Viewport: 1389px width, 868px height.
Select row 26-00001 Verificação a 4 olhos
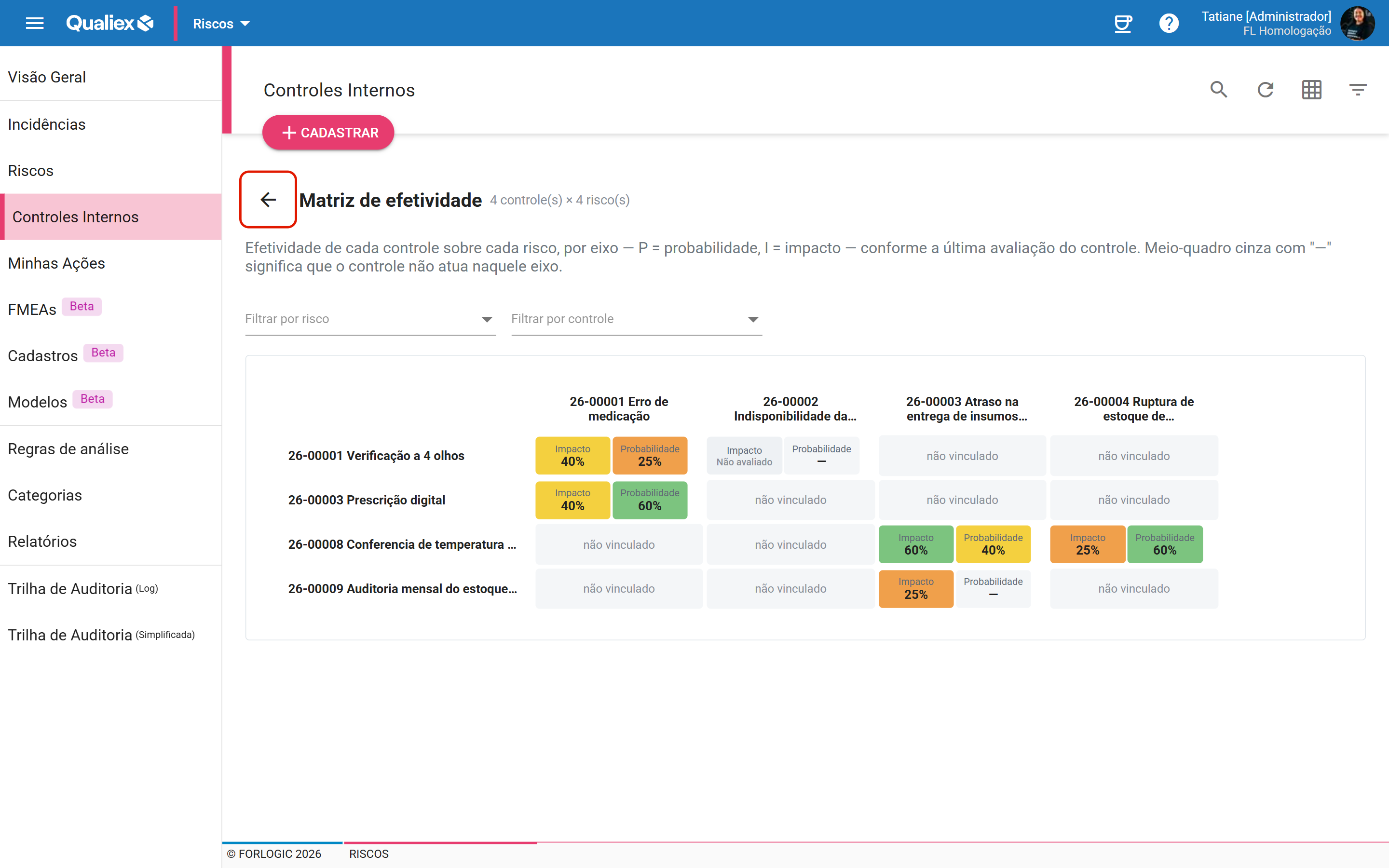point(376,456)
